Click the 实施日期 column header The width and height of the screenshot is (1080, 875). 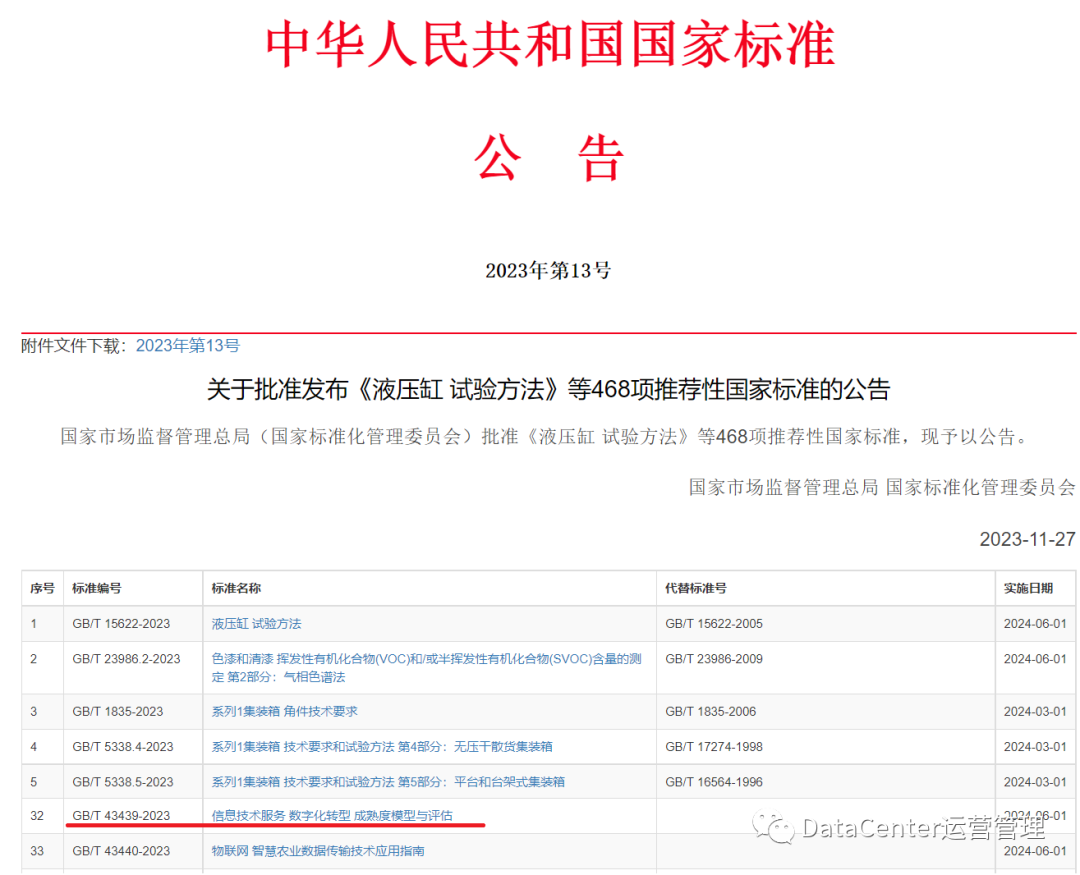(x=1028, y=588)
